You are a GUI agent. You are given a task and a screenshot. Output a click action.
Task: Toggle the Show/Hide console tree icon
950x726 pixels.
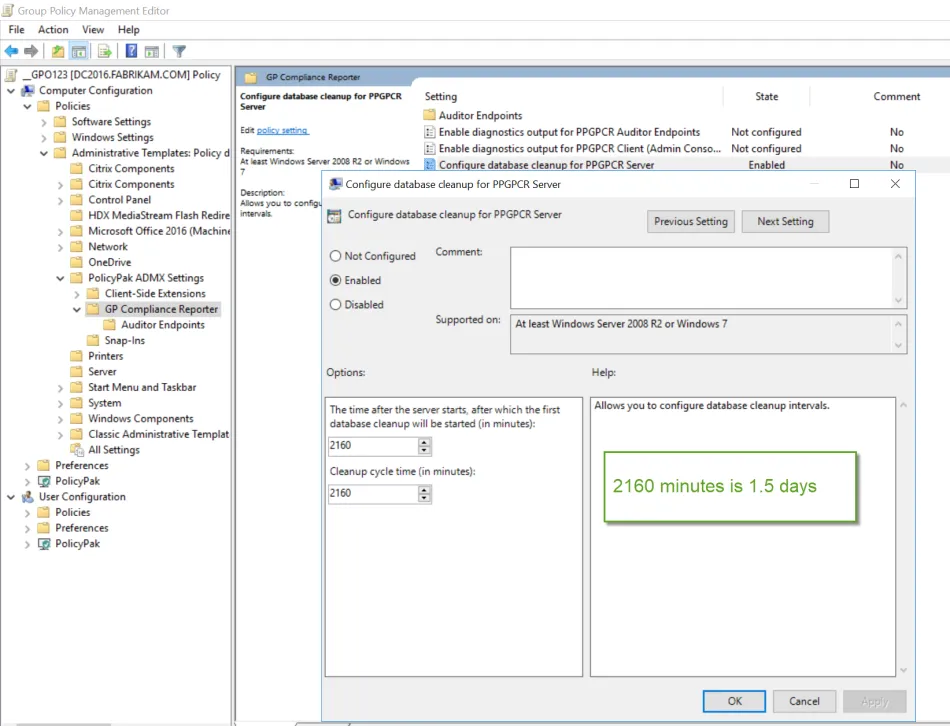[x=79, y=52]
